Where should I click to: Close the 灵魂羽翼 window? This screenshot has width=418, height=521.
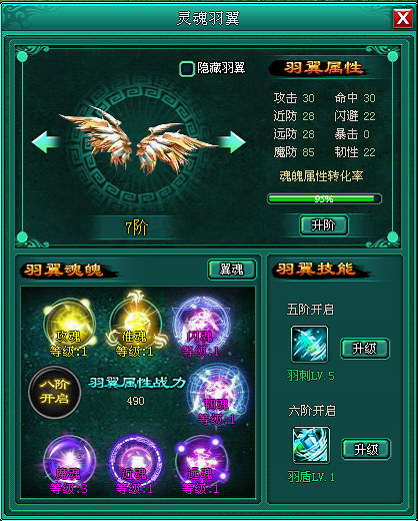(x=403, y=18)
